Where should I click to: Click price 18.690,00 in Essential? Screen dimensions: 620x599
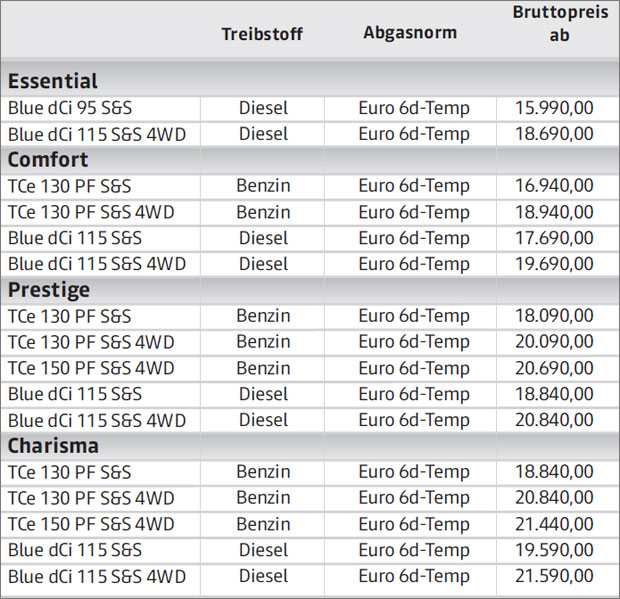(x=554, y=134)
